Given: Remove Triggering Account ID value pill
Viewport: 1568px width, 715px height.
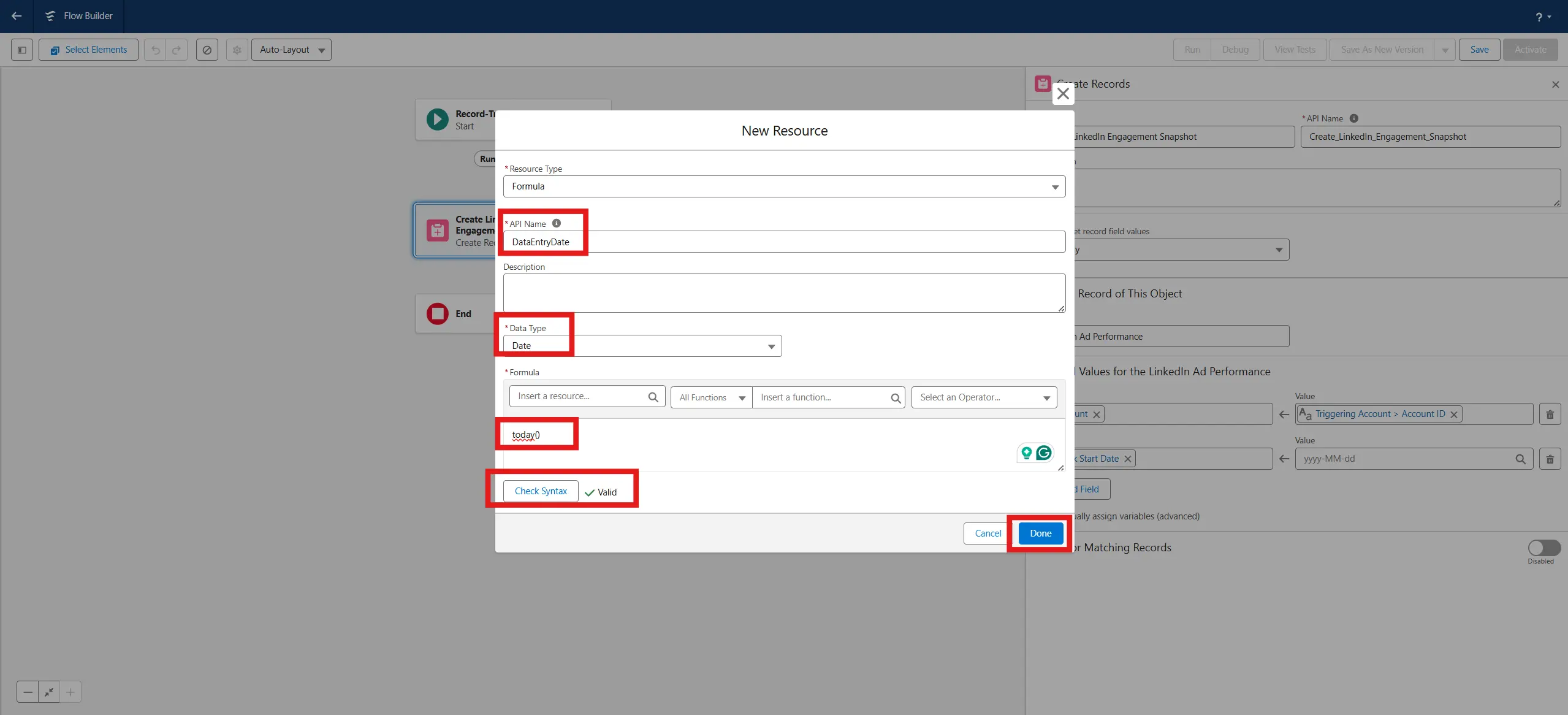Looking at the screenshot, I should (1453, 415).
